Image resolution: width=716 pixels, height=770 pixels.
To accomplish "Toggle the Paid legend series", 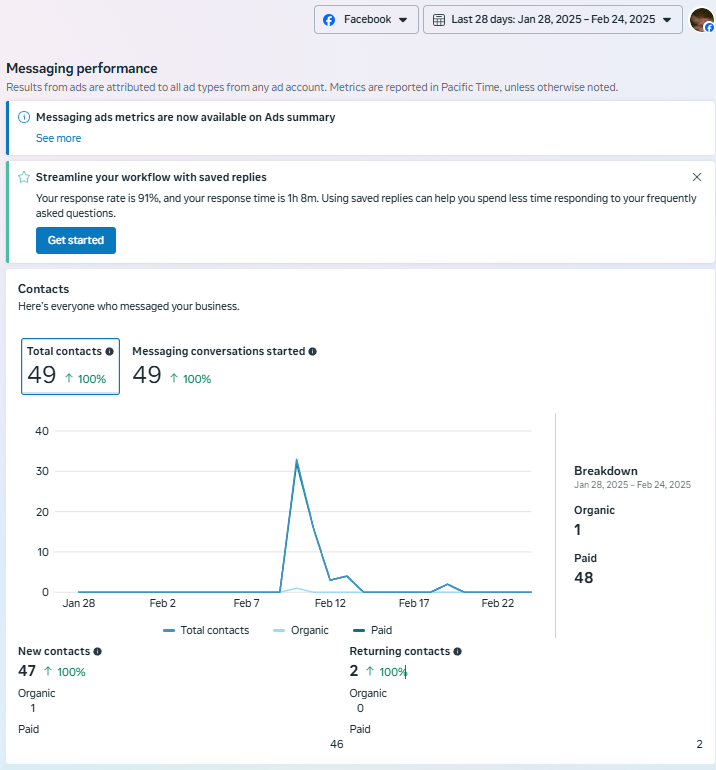I will tap(372, 630).
